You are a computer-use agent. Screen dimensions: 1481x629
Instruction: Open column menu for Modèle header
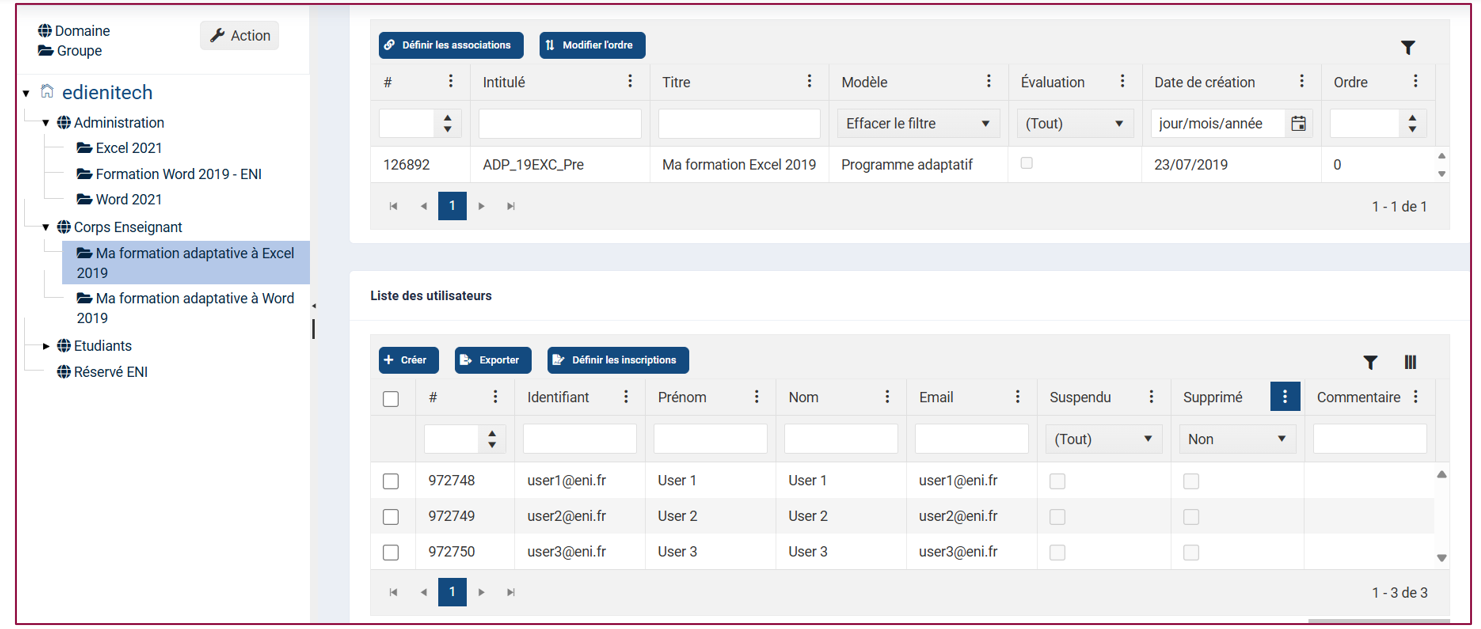coord(988,82)
